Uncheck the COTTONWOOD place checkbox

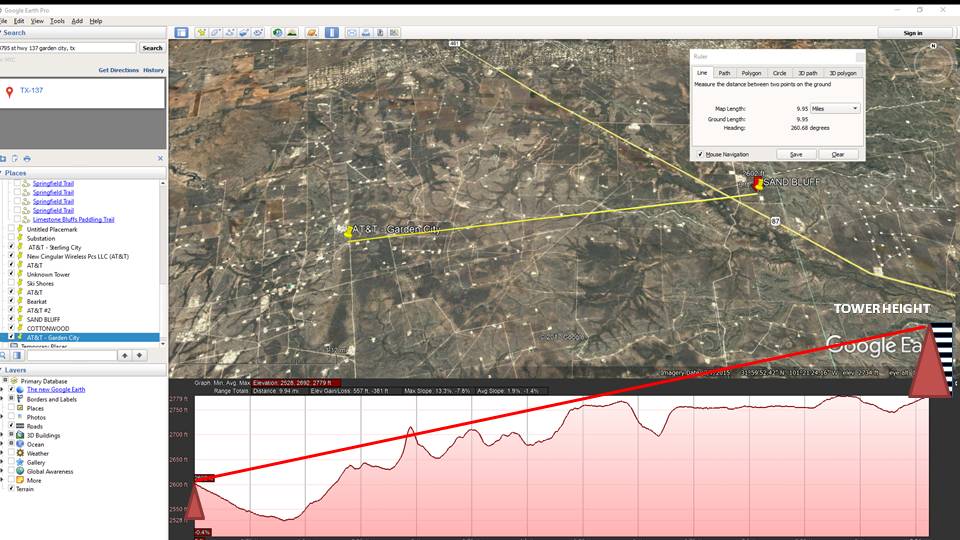(x=11, y=328)
